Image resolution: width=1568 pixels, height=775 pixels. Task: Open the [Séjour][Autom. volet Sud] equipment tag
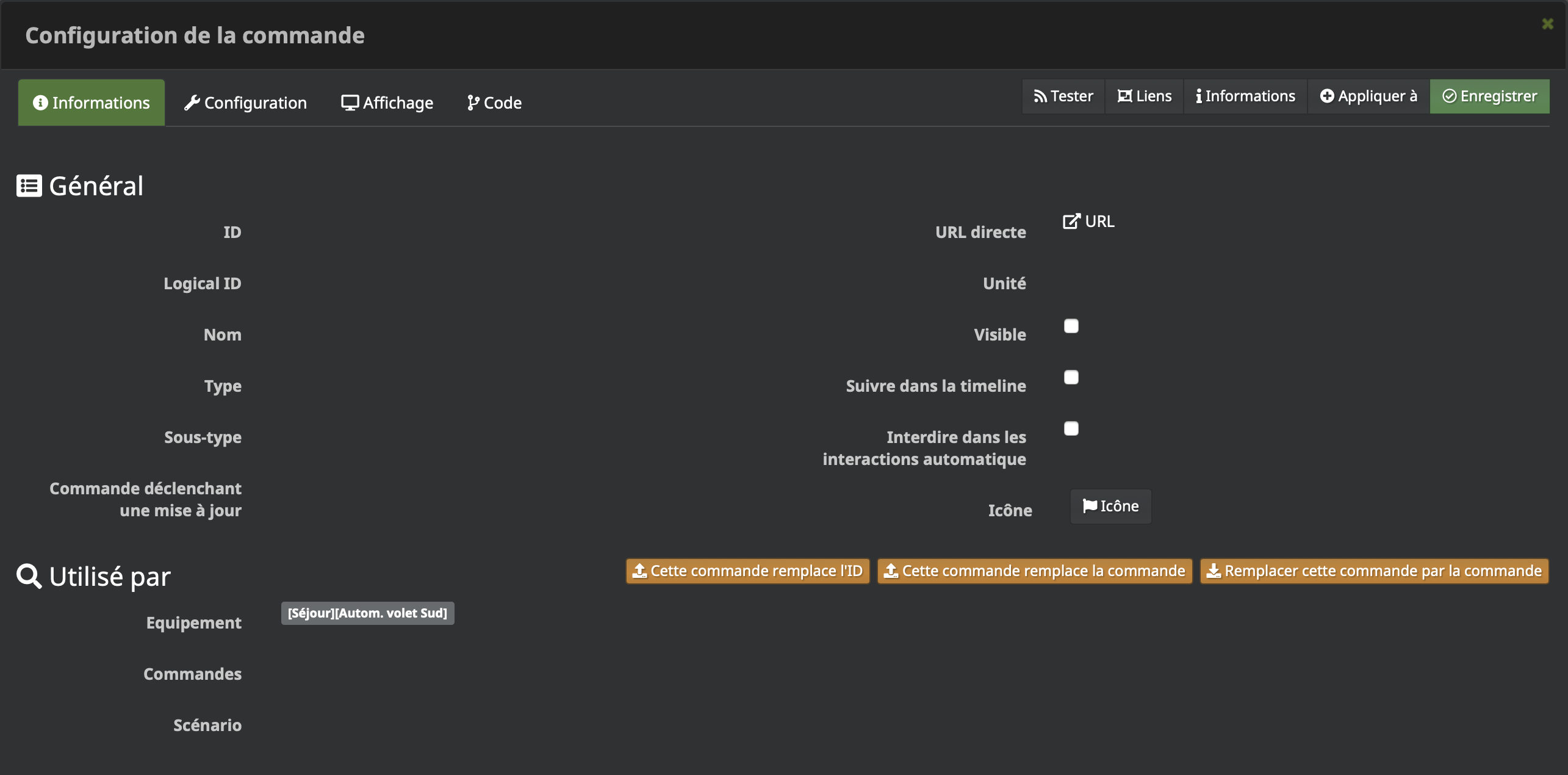(x=368, y=613)
